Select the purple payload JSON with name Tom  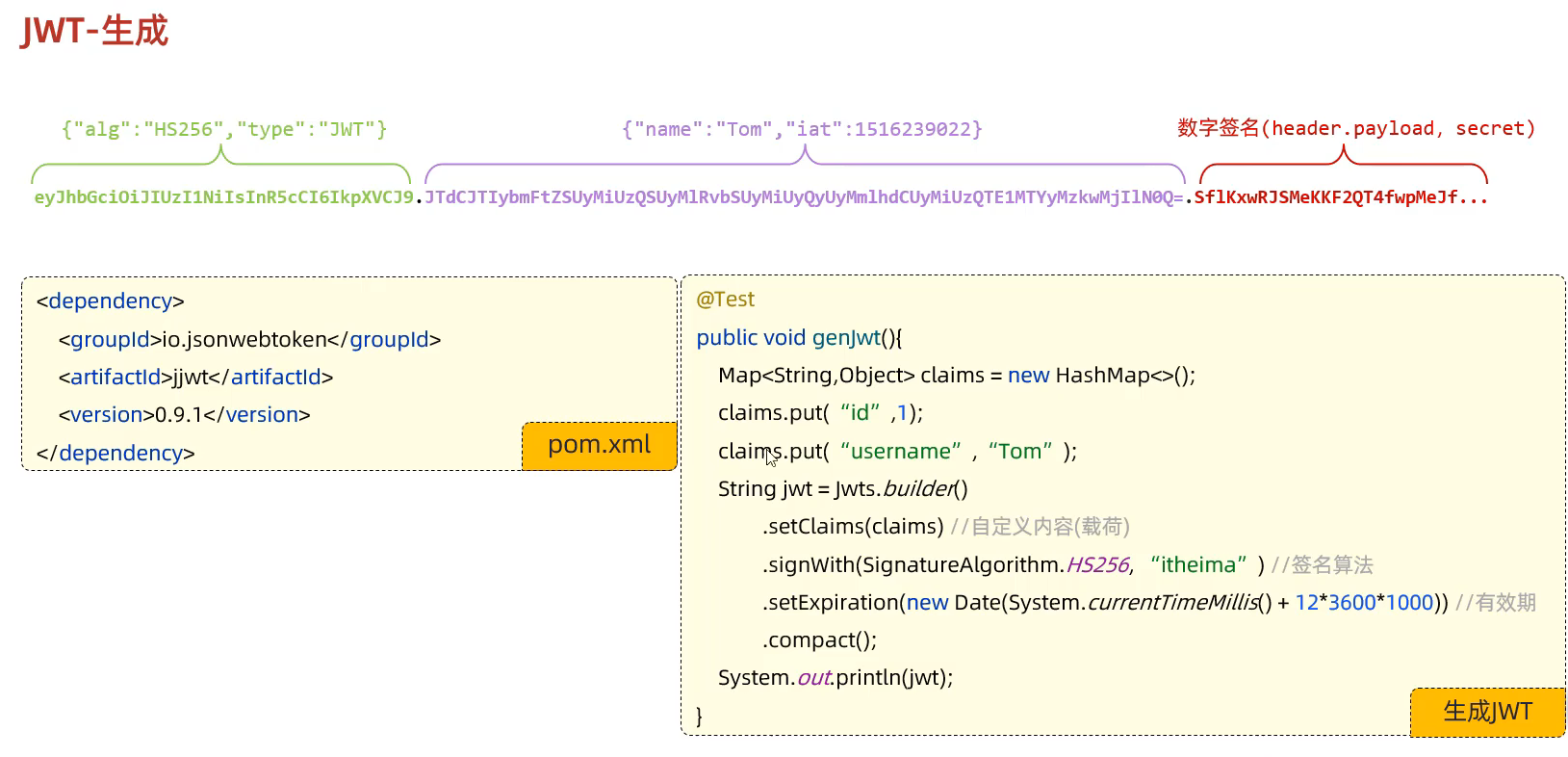point(801,129)
